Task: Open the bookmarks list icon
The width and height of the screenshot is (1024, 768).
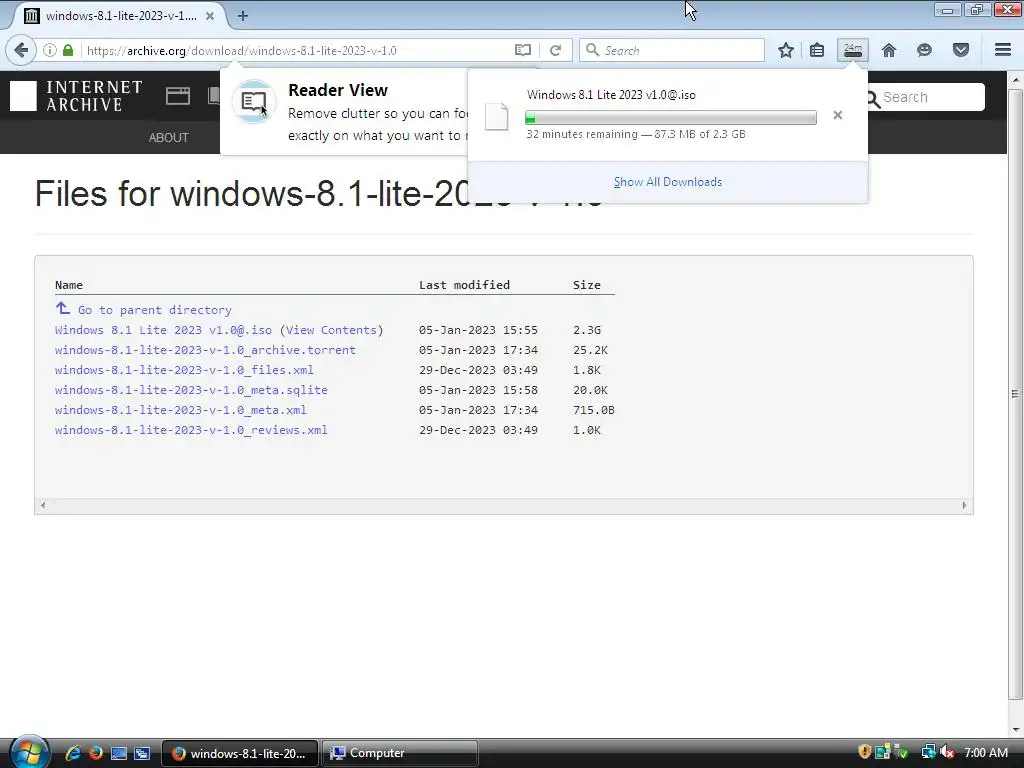Action: tap(817, 50)
